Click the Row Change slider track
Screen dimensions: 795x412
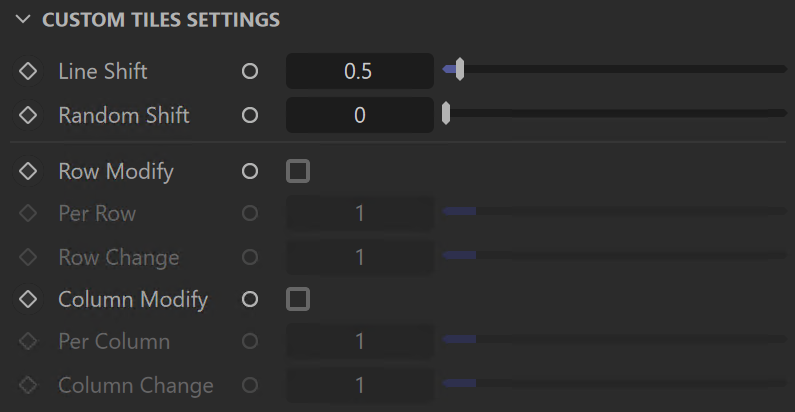(615, 255)
